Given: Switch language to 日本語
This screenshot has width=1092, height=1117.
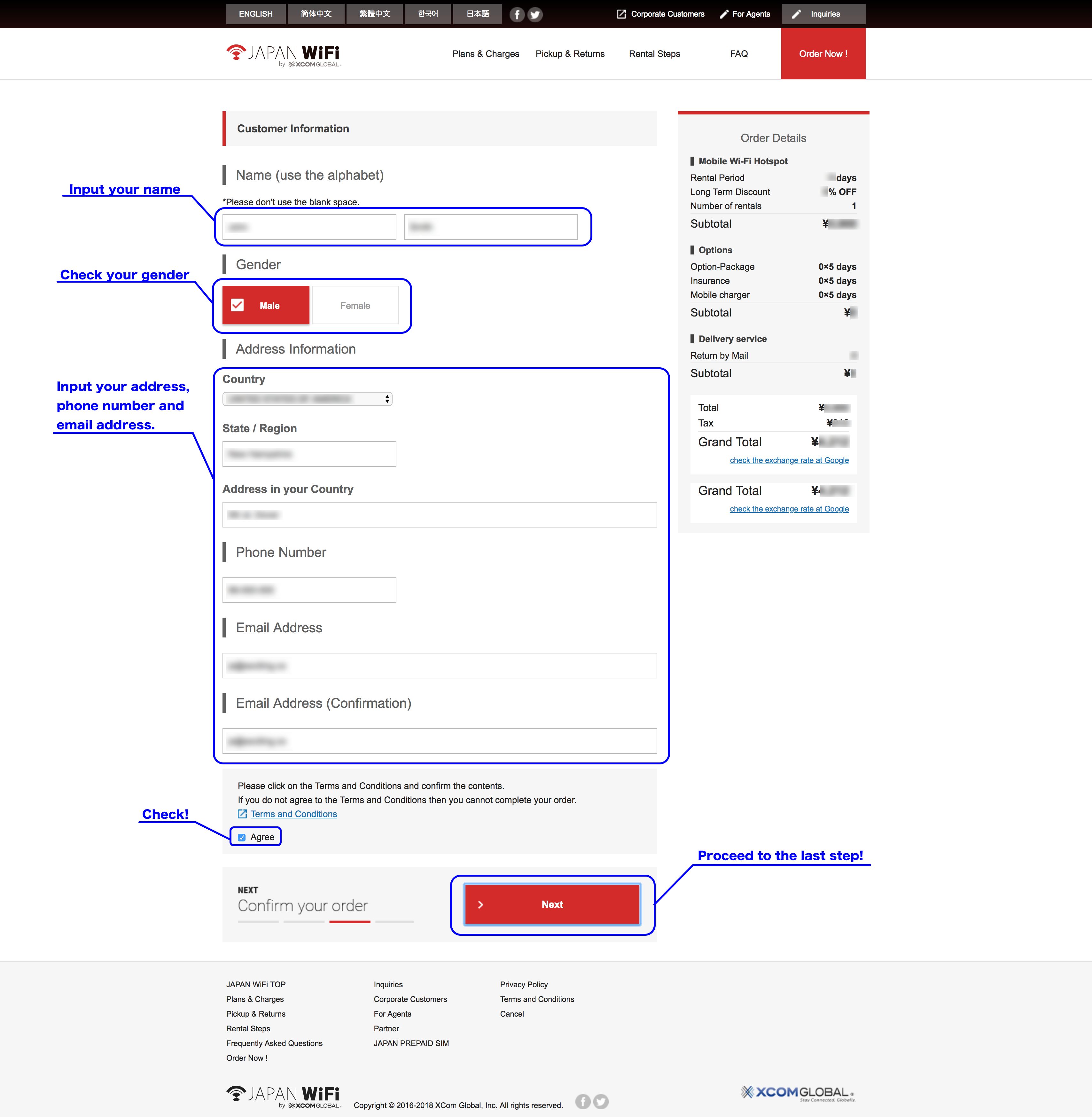Looking at the screenshot, I should (x=477, y=14).
